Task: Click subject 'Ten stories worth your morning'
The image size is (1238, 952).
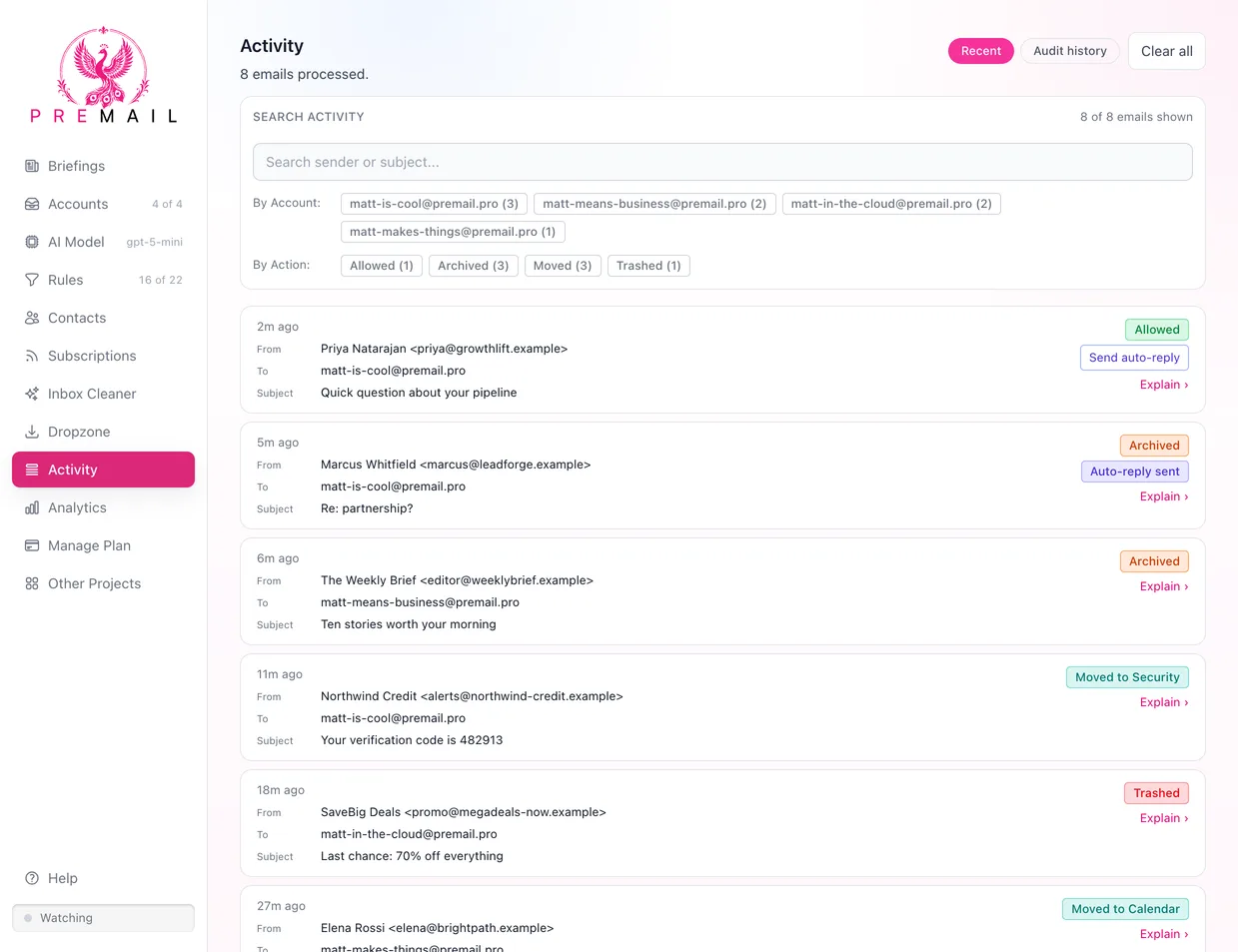Action: point(409,624)
